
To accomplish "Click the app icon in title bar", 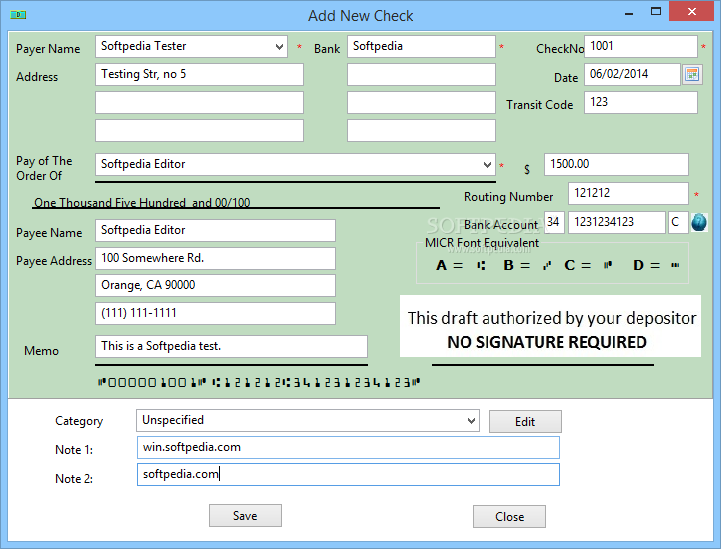I will [18, 15].
